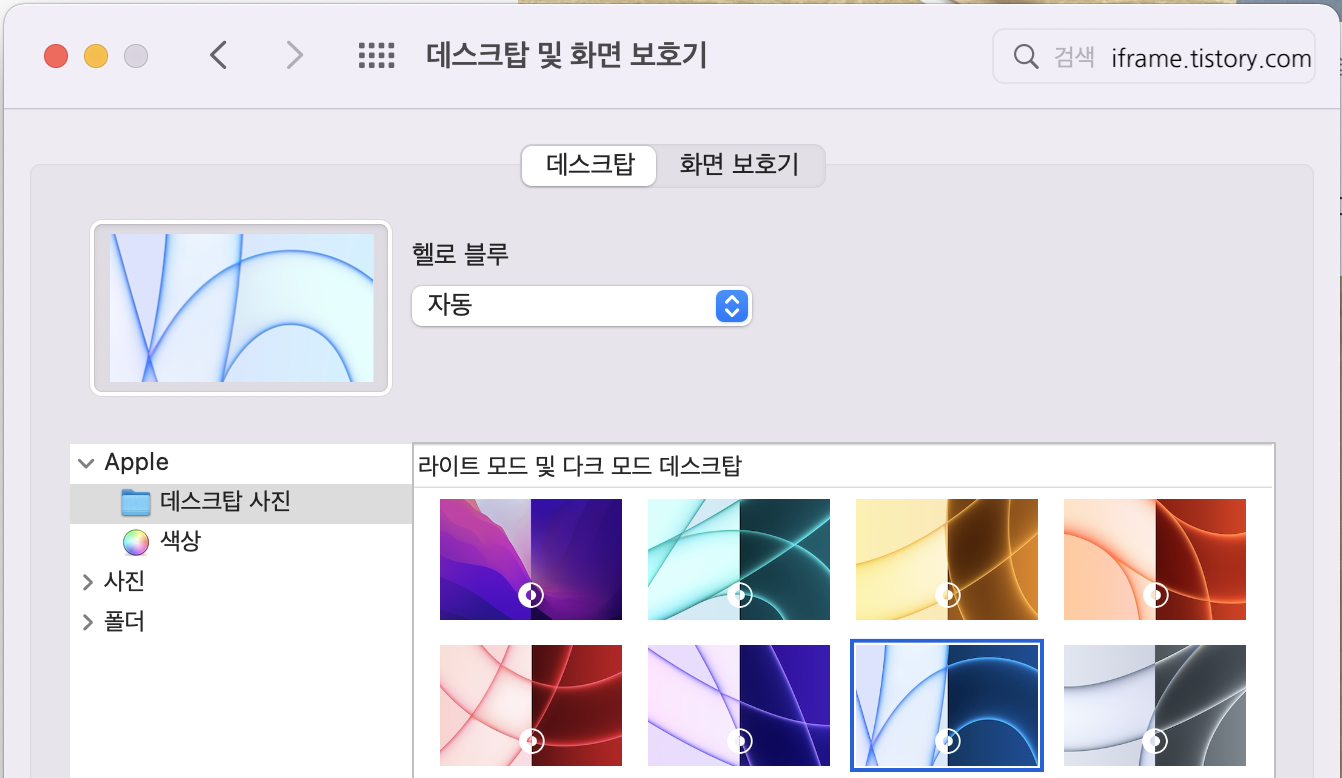Choose the pink red wallpaper
Screen dimensions: 1342x778
tap(531, 705)
